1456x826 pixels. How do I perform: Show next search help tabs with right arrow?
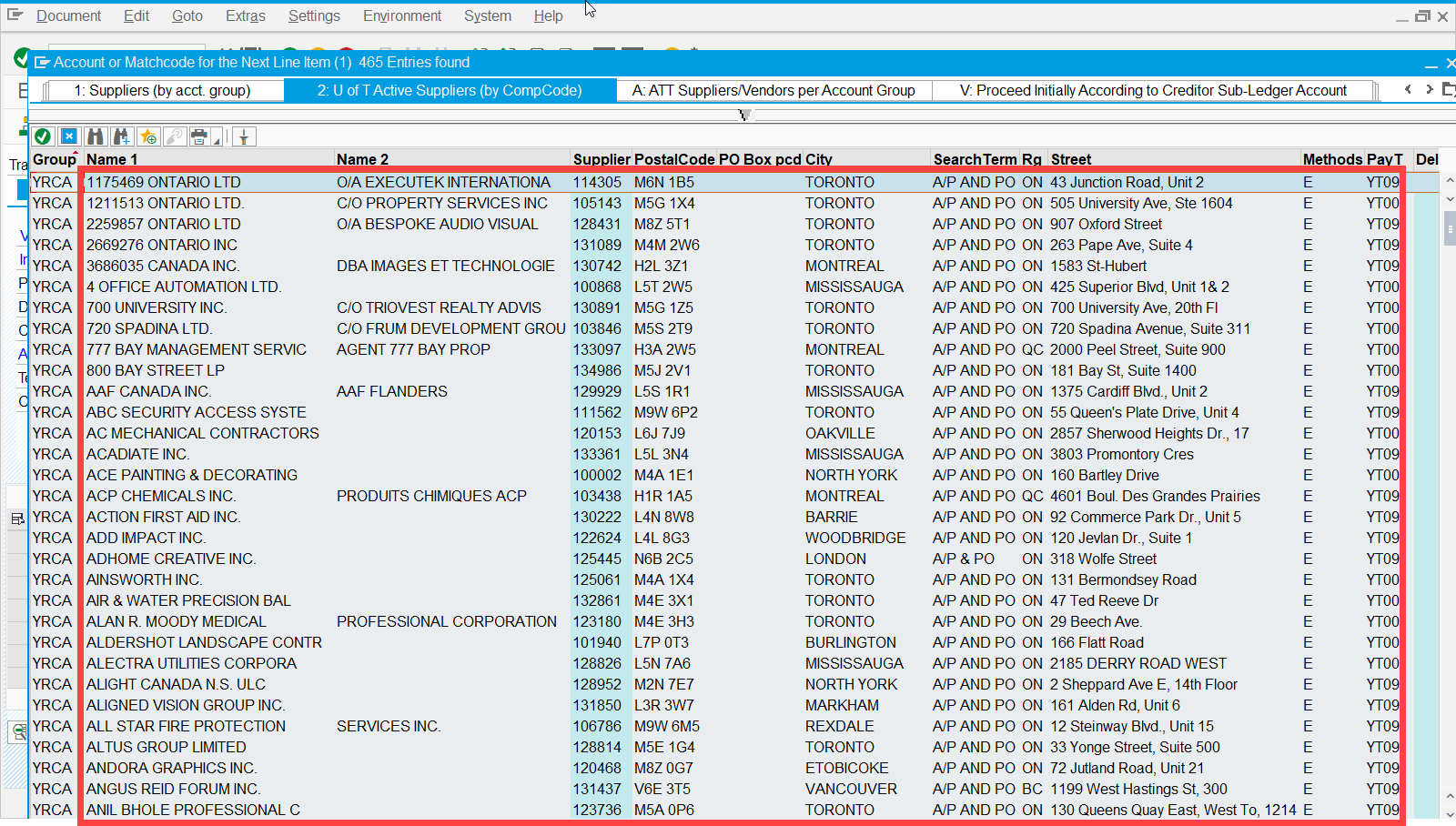pos(1429,89)
